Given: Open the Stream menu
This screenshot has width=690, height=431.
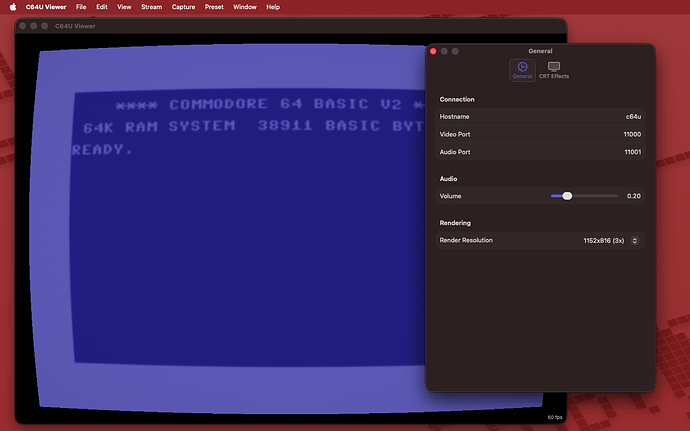Looking at the screenshot, I should [151, 7].
